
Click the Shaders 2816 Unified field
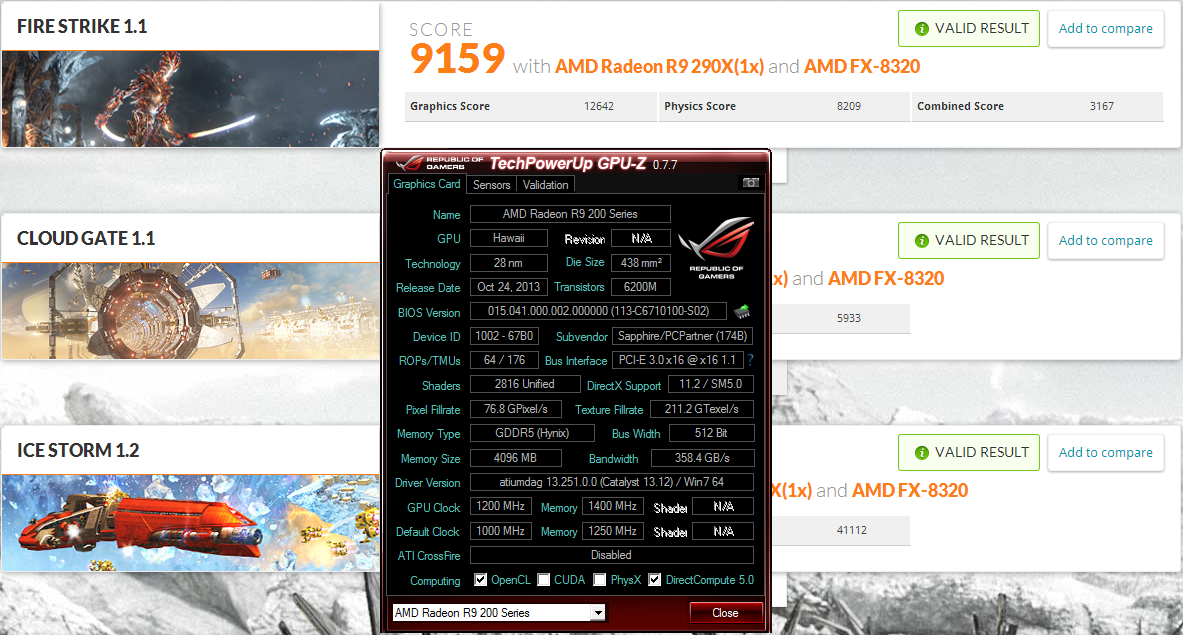pos(524,384)
